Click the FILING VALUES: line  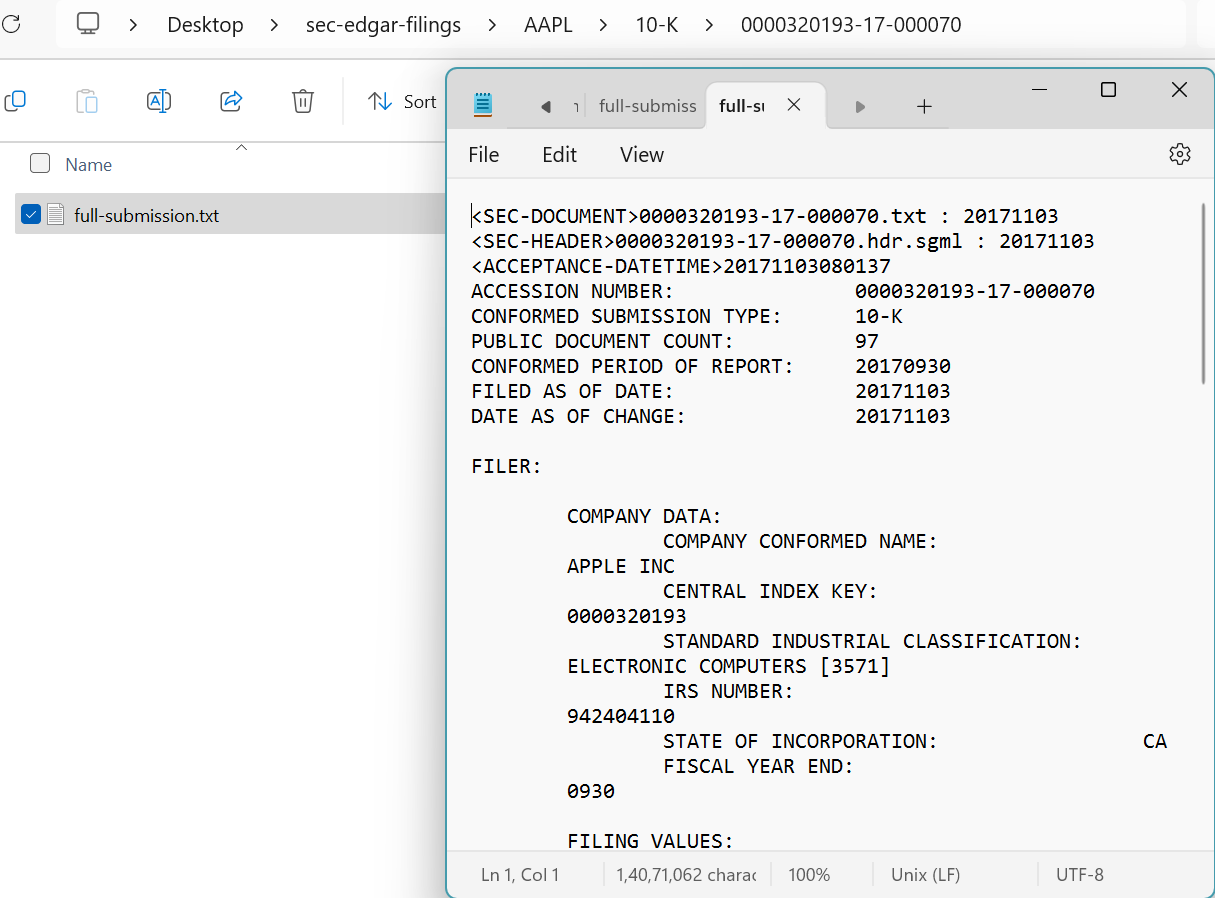click(651, 841)
